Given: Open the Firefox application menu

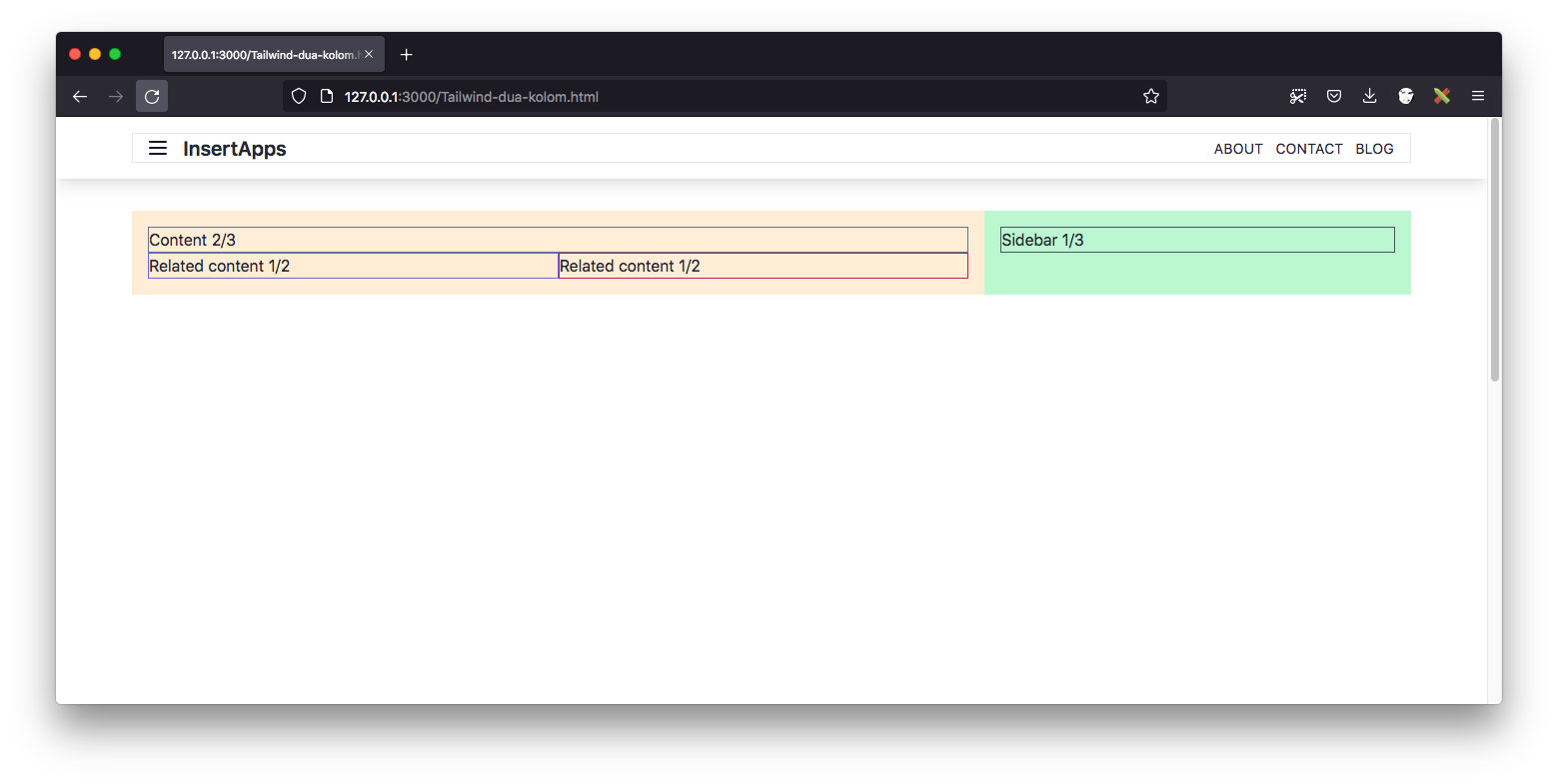Looking at the screenshot, I should tap(1478, 97).
